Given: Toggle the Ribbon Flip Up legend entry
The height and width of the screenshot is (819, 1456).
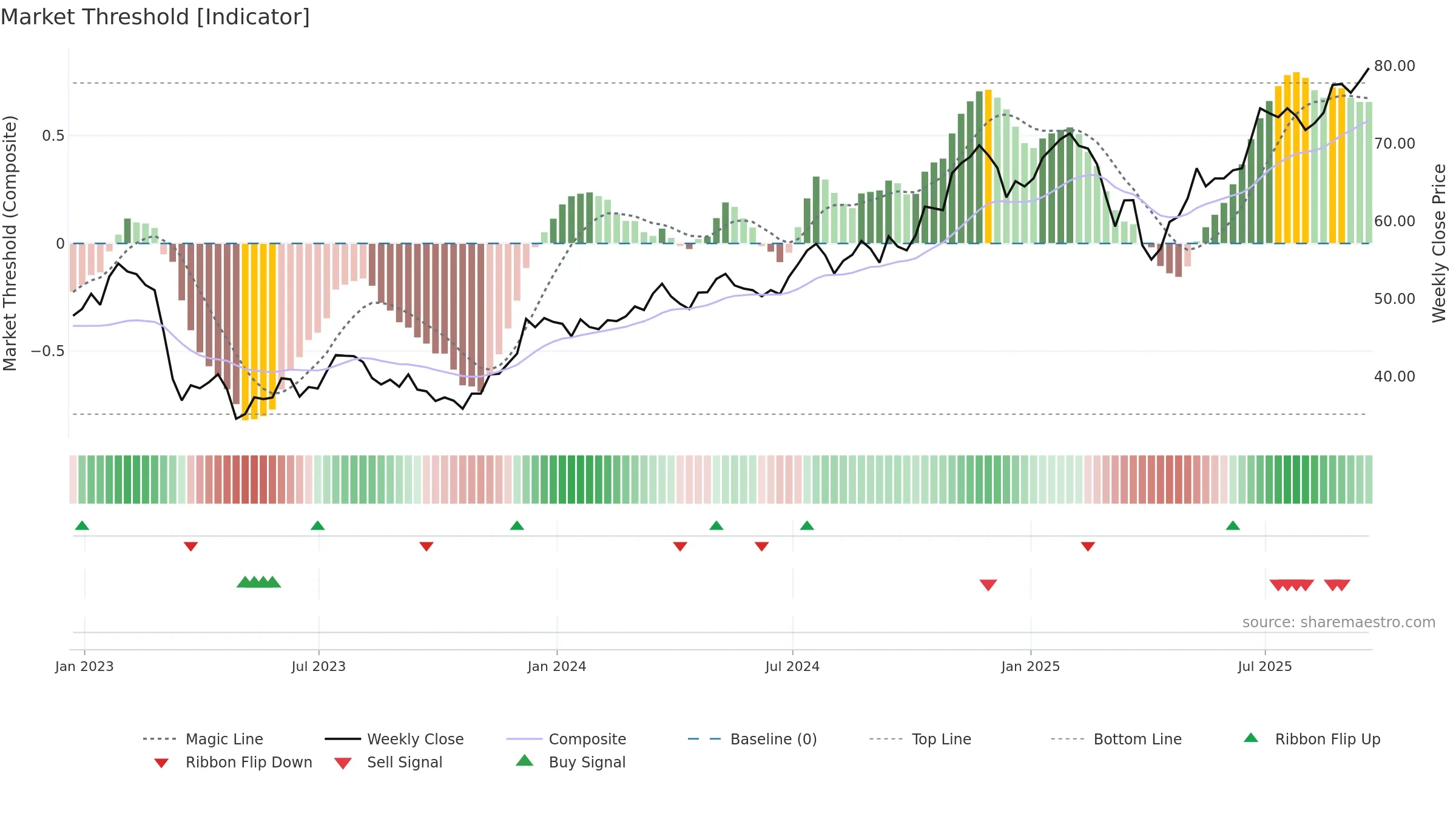Looking at the screenshot, I should click(1312, 739).
